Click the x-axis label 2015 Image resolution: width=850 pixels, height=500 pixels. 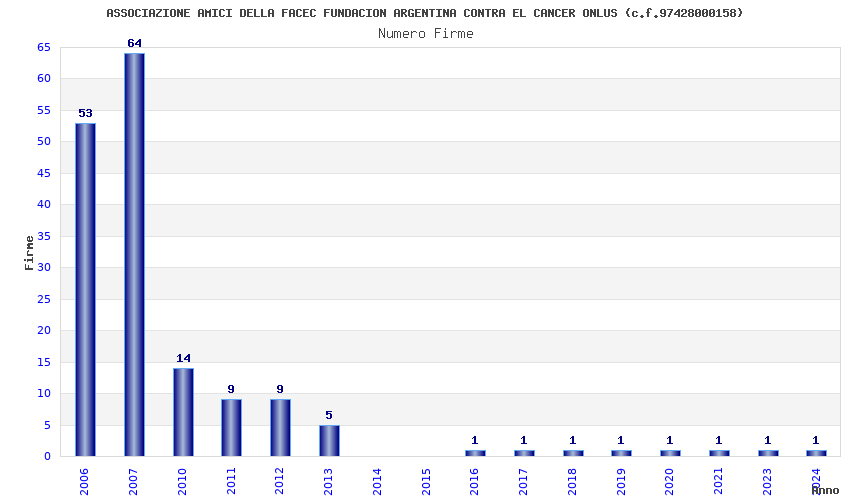click(x=426, y=482)
